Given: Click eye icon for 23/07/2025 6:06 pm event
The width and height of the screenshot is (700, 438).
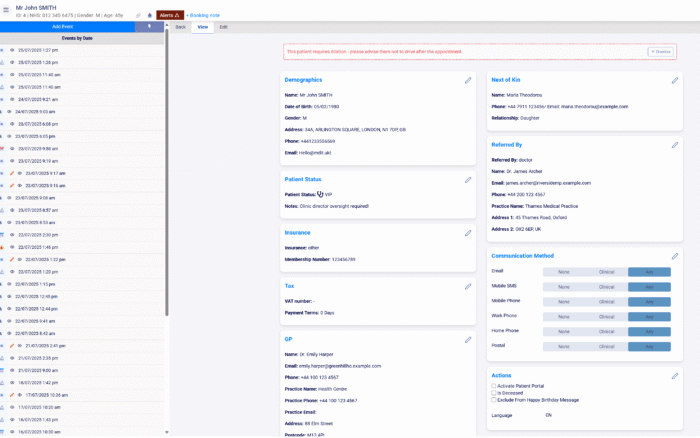Looking at the screenshot, I should [x=12, y=124].
